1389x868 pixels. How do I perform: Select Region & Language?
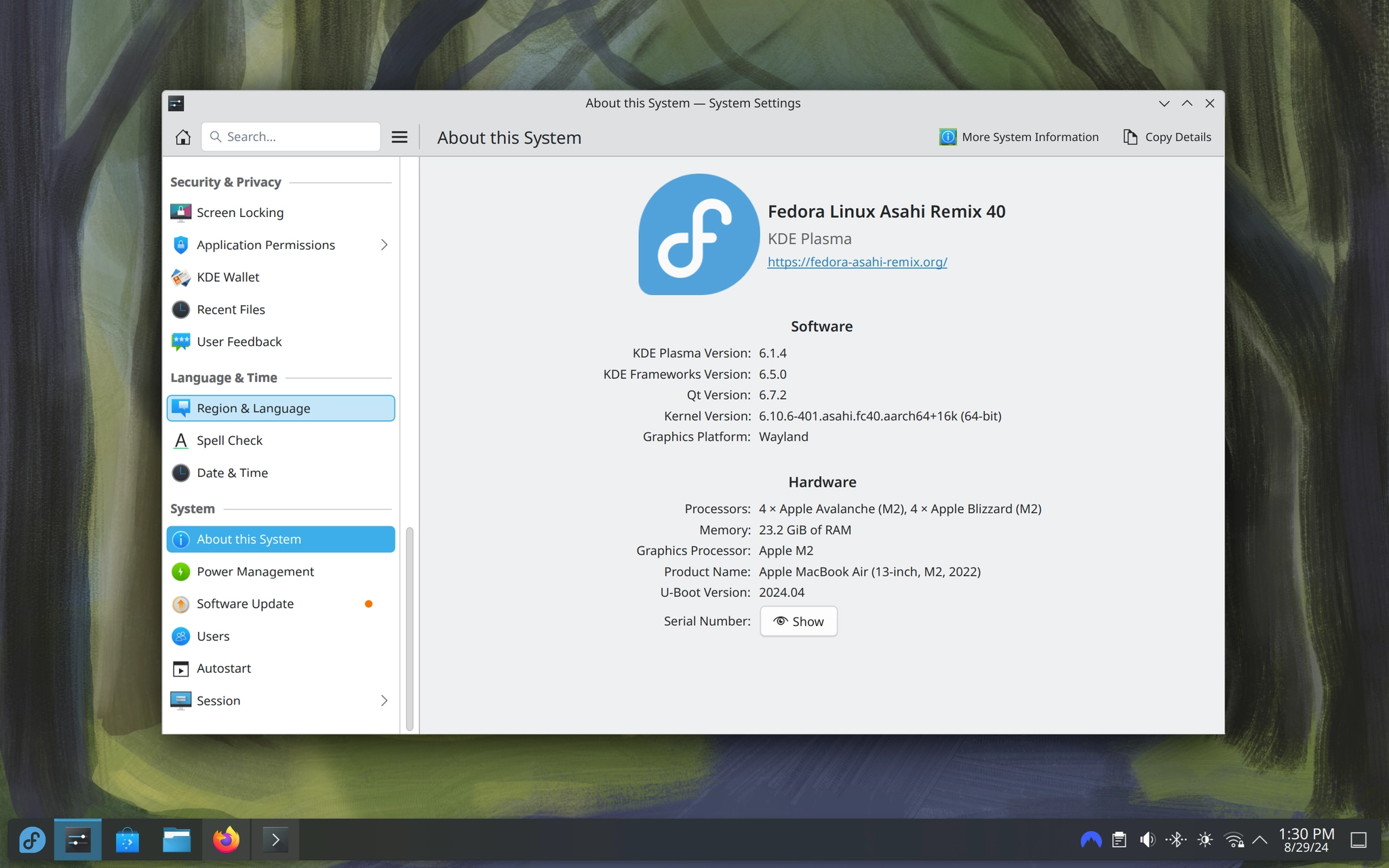click(281, 408)
